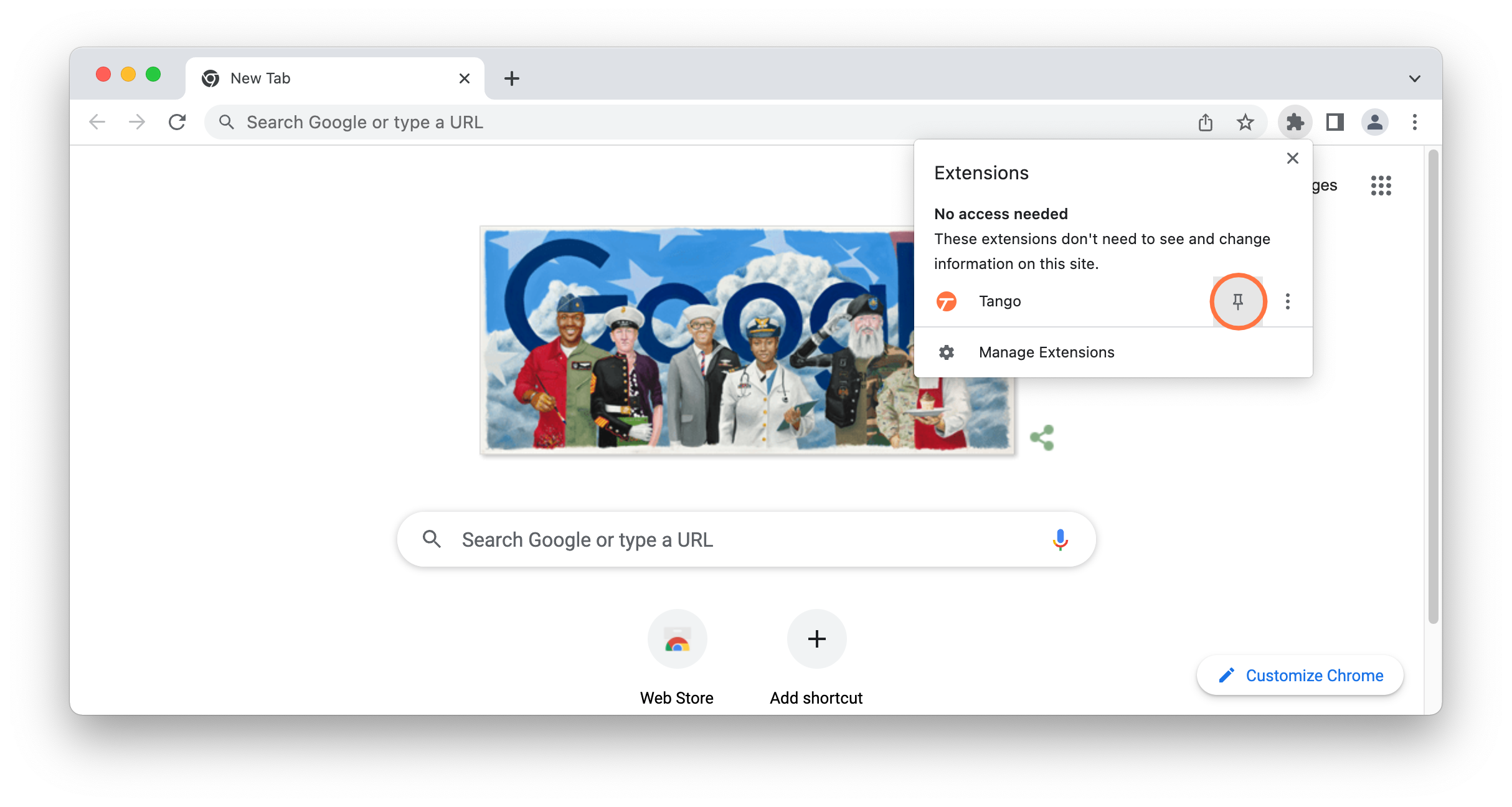The height and width of the screenshot is (807, 1512).
Task: Go forward to next page
Action: tap(137, 122)
